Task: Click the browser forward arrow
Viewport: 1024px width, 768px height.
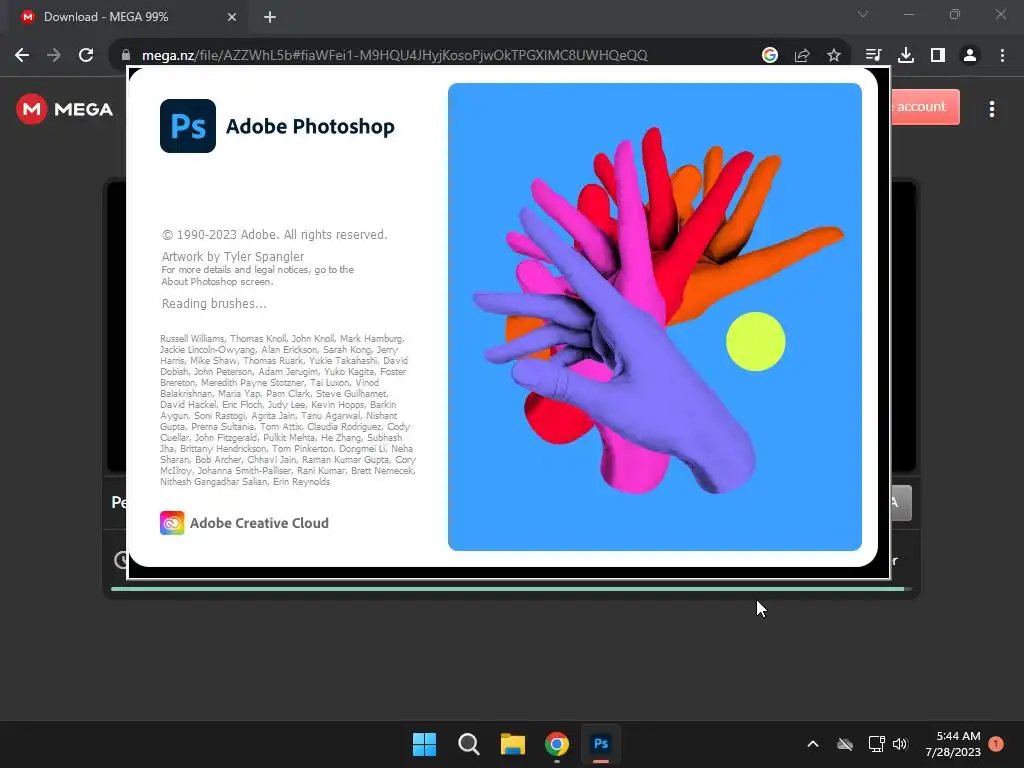Action: [54, 56]
